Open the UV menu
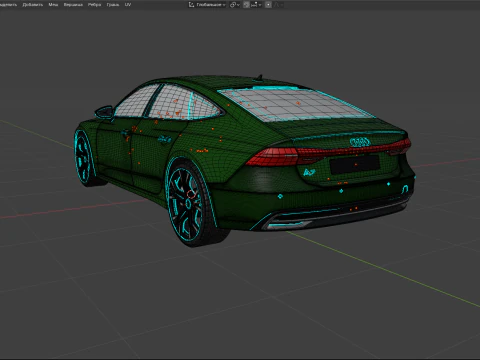 (x=128, y=5)
